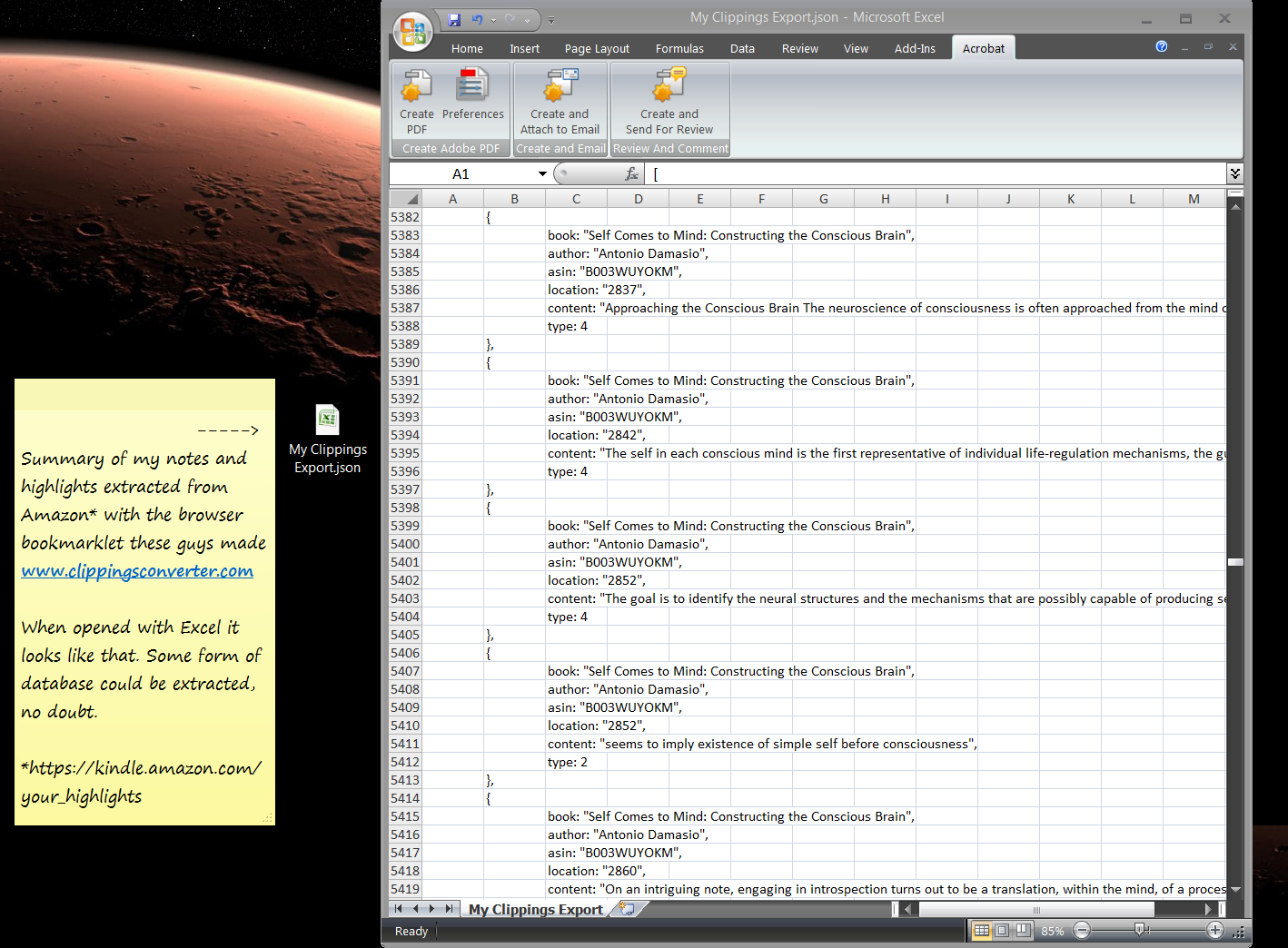The image size is (1288, 948).
Task: Click the Save icon in Quick Access
Action: coord(455,19)
